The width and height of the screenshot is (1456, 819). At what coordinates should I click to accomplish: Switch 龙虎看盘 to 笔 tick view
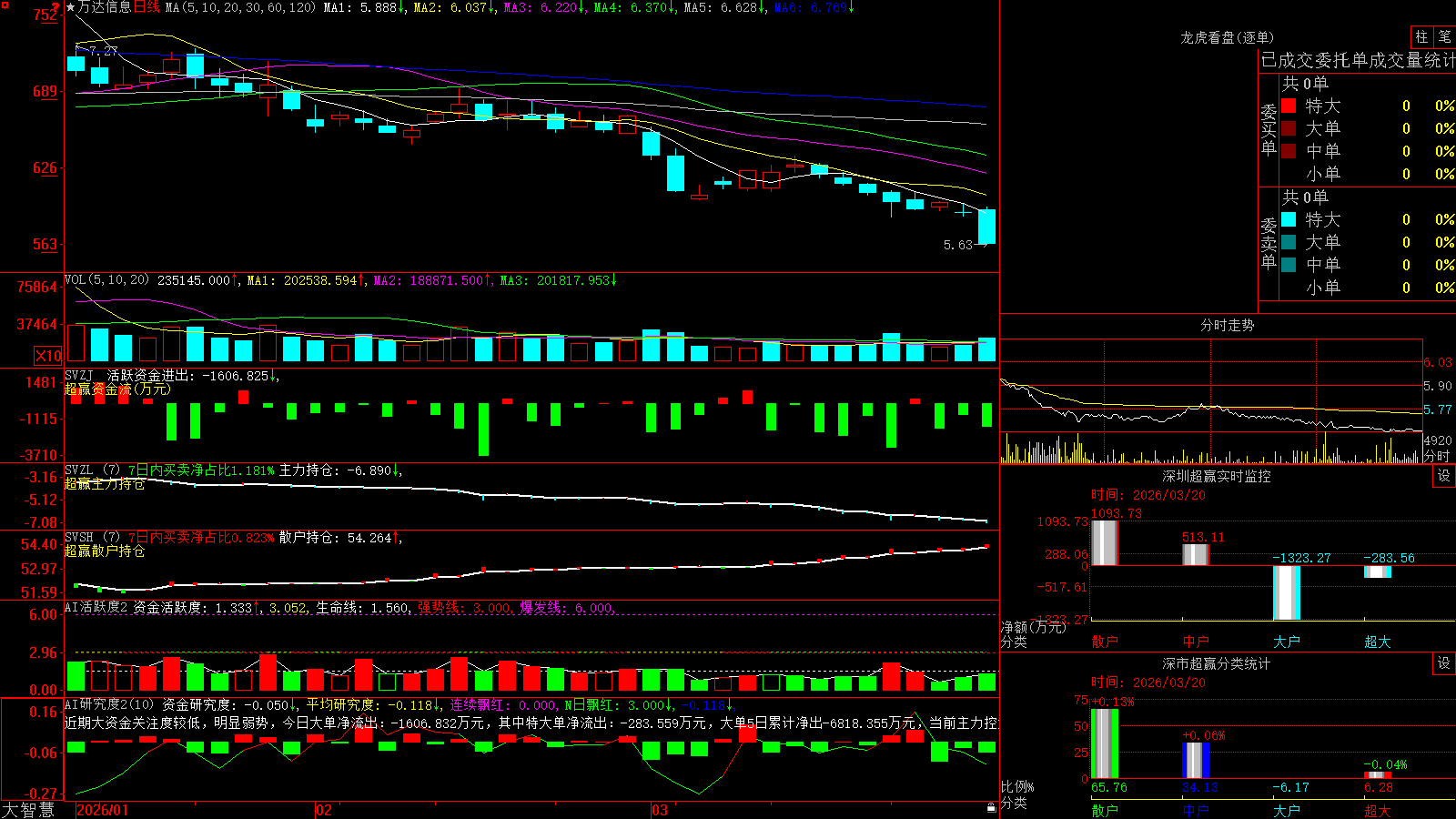click(x=1444, y=36)
